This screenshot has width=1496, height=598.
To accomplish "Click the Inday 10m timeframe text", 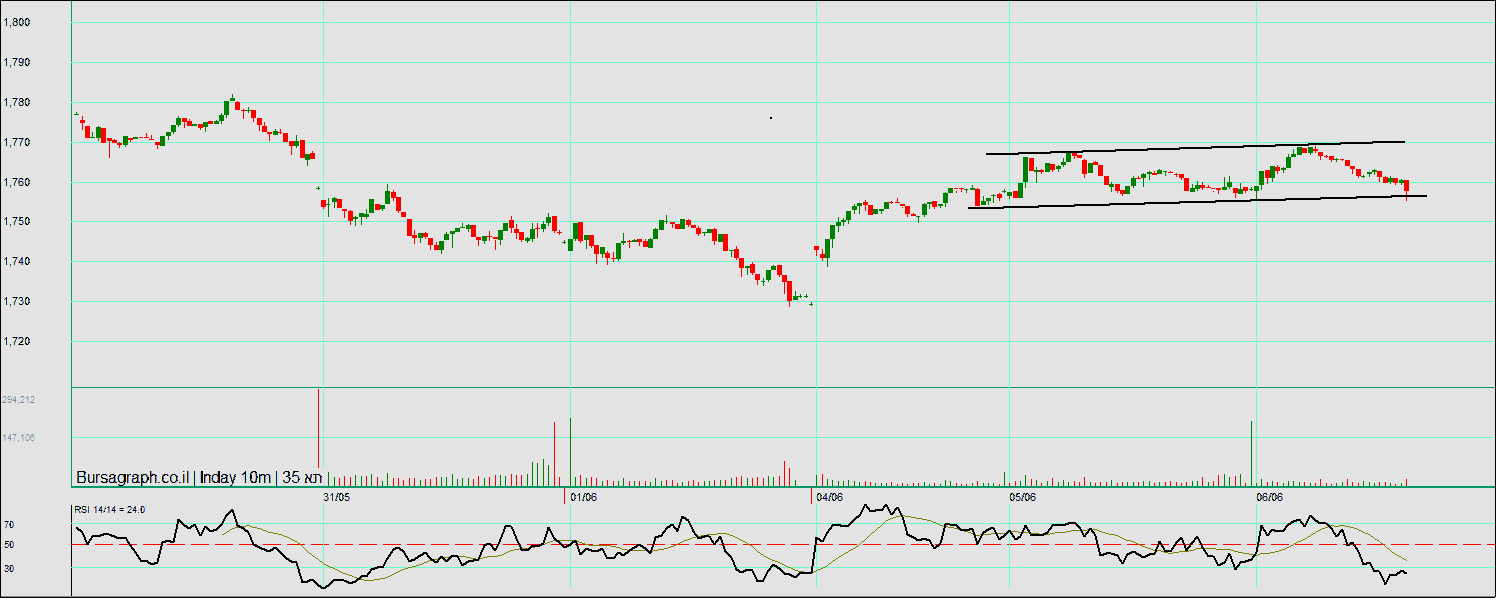I will [236, 478].
